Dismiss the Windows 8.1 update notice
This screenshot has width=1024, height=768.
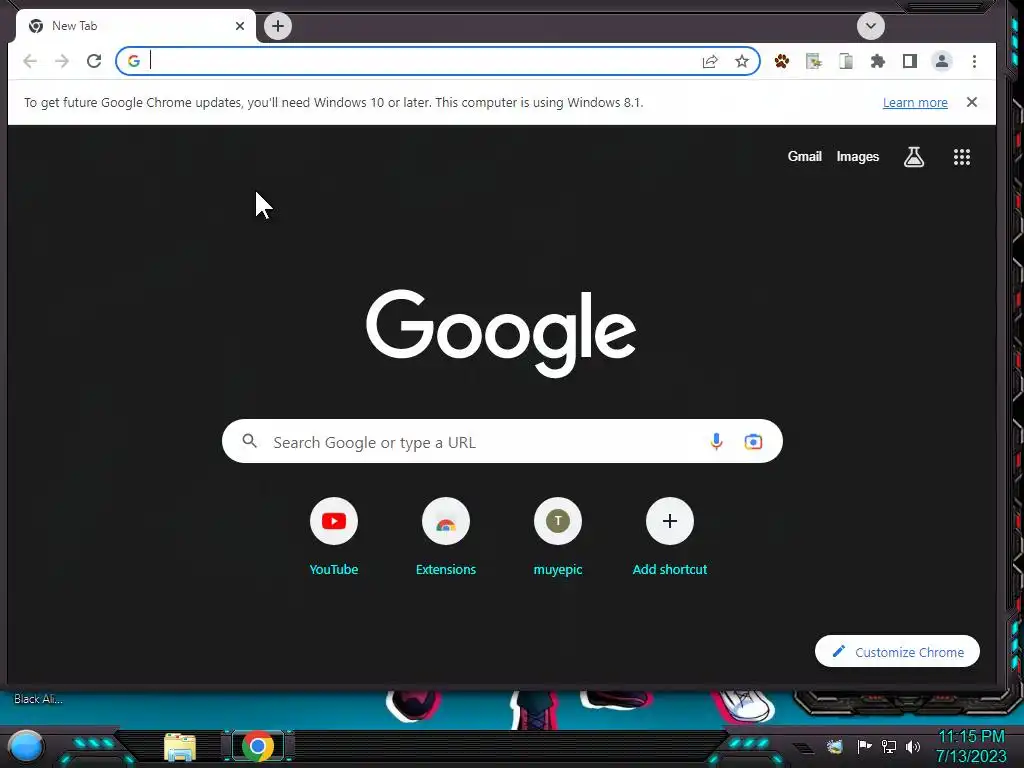(972, 102)
